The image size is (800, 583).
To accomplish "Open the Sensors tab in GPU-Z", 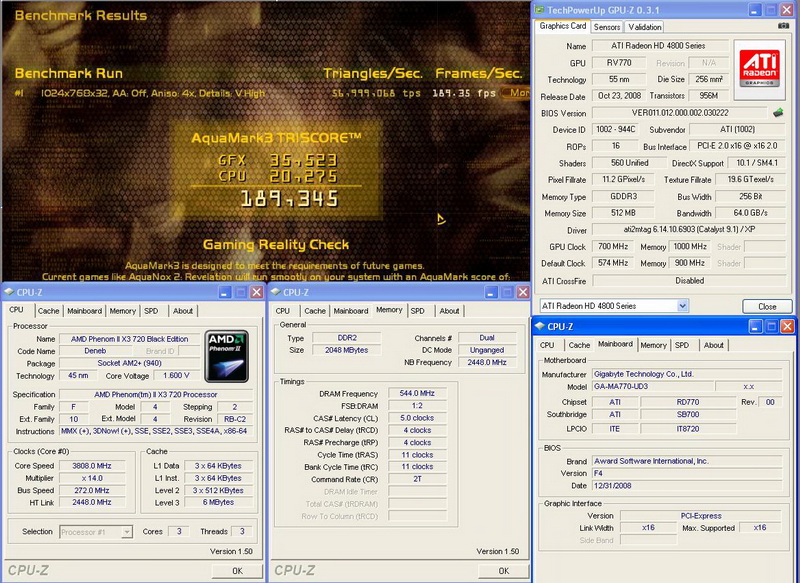I will click(x=607, y=27).
